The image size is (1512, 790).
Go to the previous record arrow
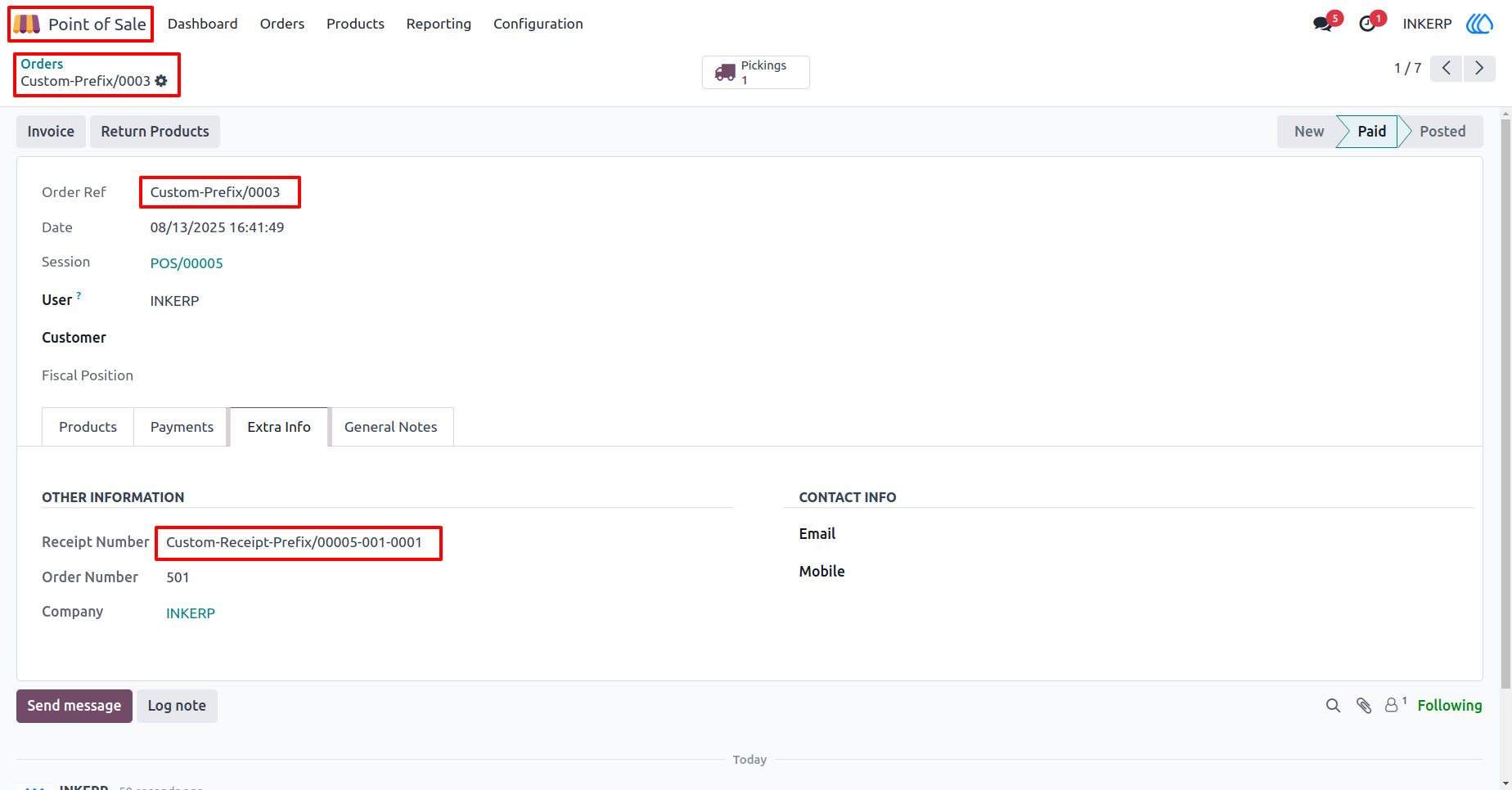pos(1447,68)
